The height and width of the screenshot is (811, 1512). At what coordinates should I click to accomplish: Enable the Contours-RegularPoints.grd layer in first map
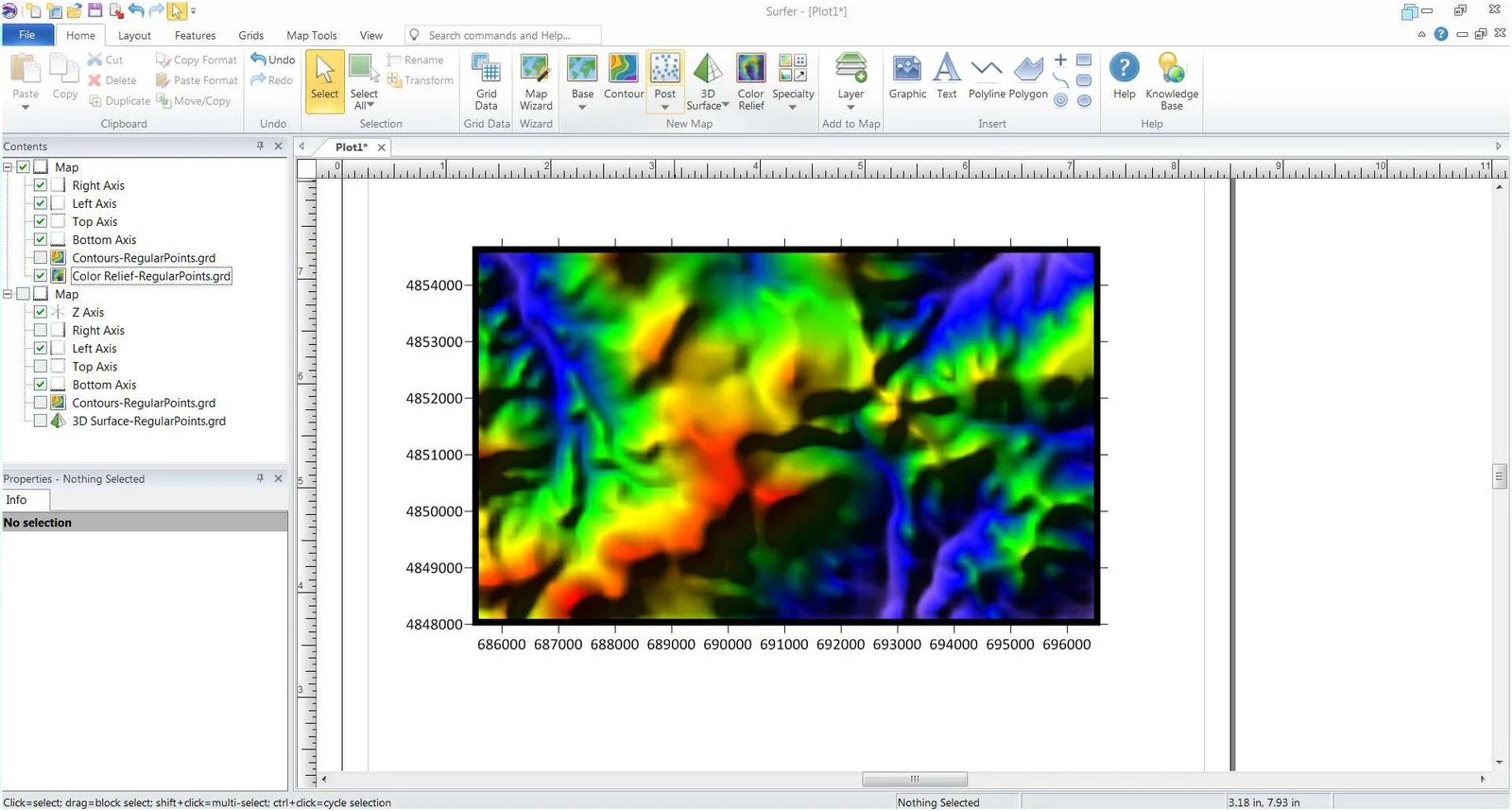[41, 258]
